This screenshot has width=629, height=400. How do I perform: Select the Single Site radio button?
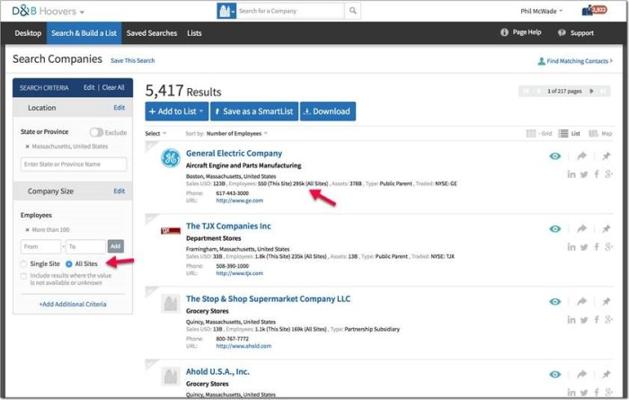coord(25,264)
